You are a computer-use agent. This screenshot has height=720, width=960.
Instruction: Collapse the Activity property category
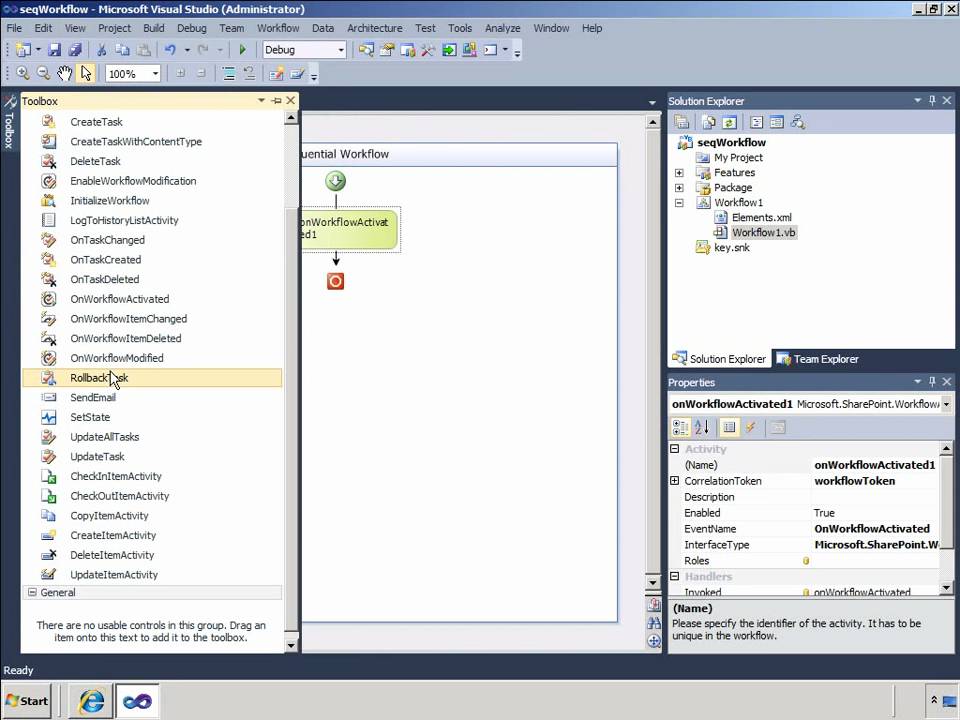675,449
